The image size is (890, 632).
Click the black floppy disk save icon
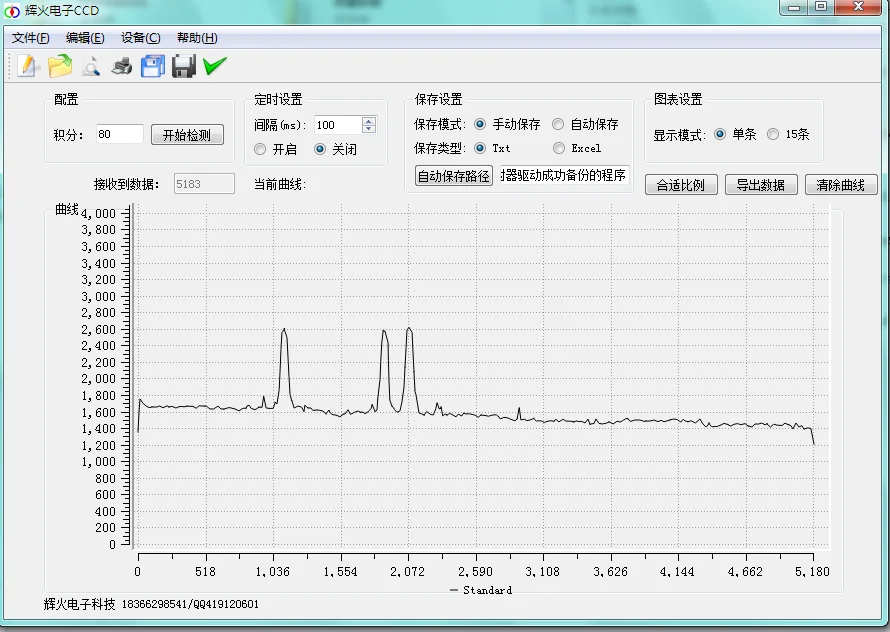pyautogui.click(x=183, y=66)
